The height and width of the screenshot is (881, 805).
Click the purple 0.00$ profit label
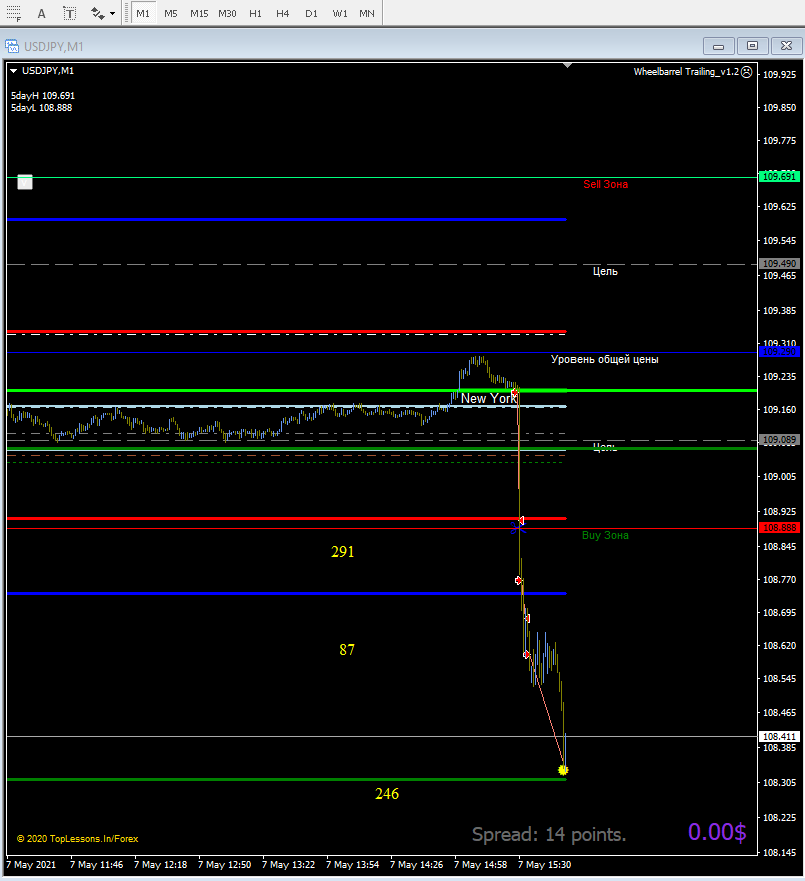(717, 833)
